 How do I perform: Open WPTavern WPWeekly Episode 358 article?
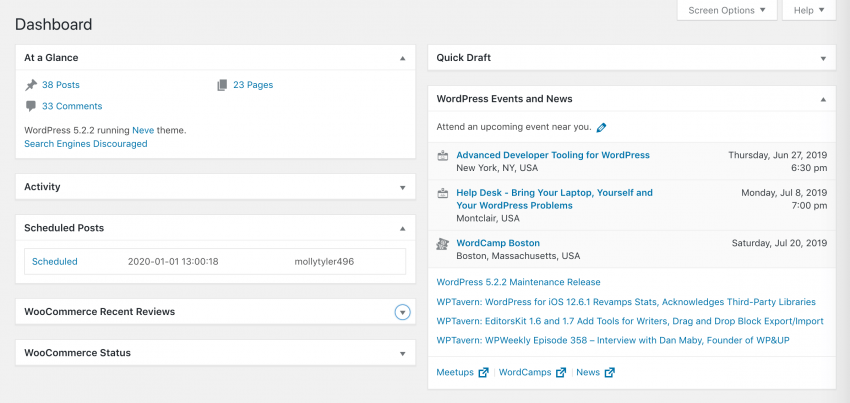[613, 340]
